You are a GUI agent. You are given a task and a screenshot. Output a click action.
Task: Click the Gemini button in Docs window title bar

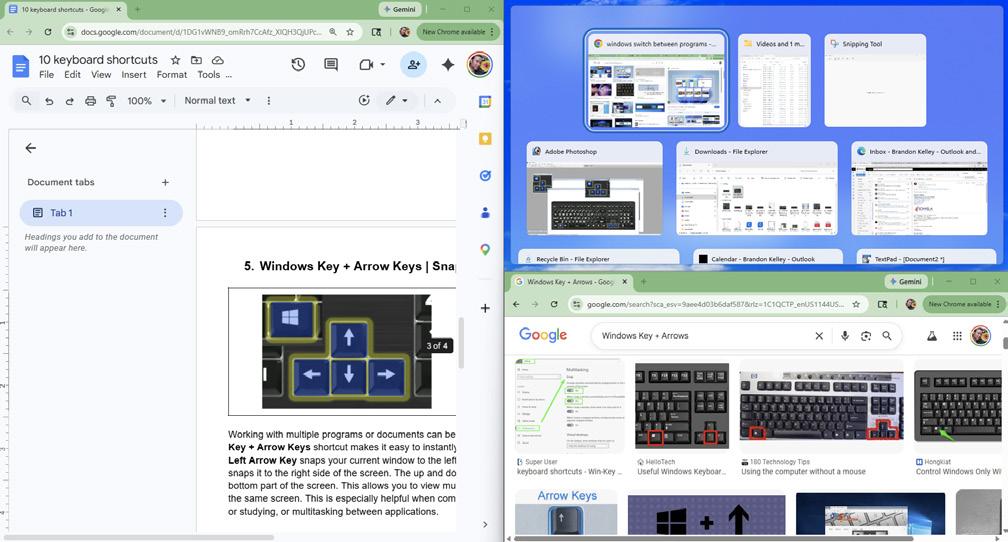click(x=400, y=10)
